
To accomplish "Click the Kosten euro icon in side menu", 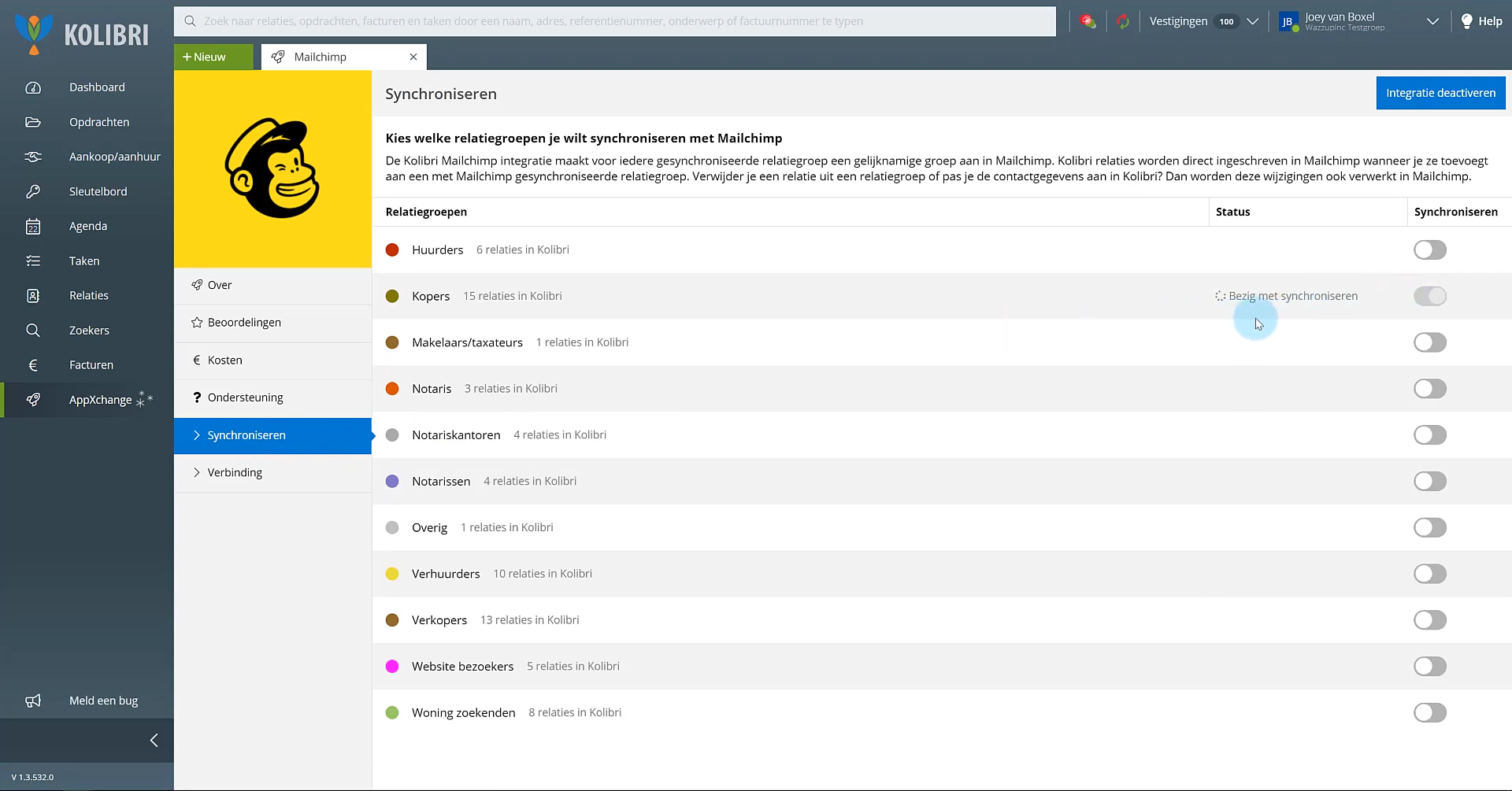I will click(x=197, y=360).
